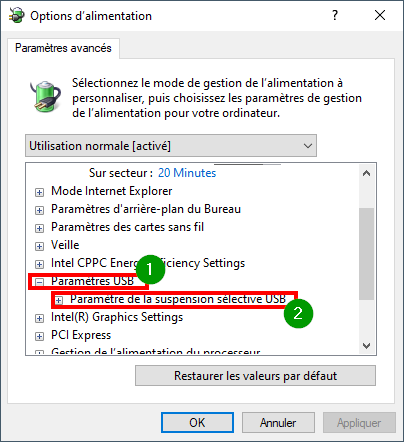Expand Paramètres d'arrière-plan du Bureau node
Viewport: 404px width, 442px height.
click(x=39, y=210)
